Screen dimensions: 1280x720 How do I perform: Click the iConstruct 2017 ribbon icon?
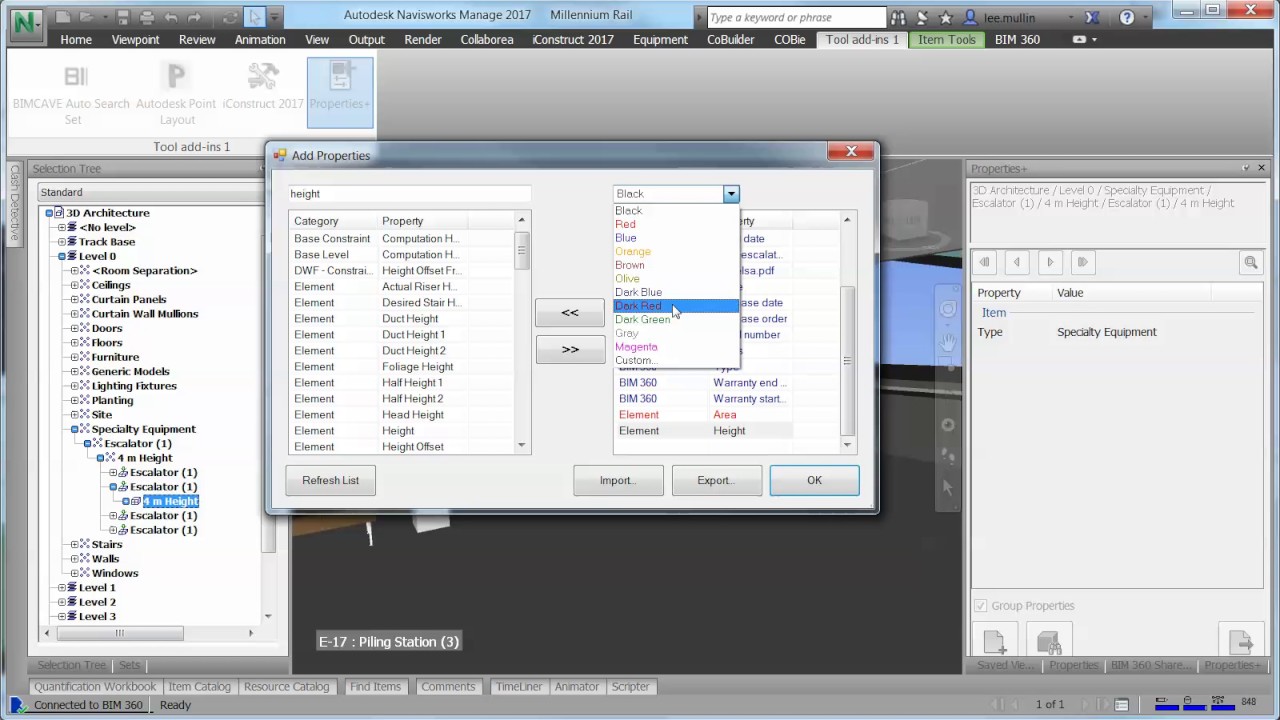(262, 77)
